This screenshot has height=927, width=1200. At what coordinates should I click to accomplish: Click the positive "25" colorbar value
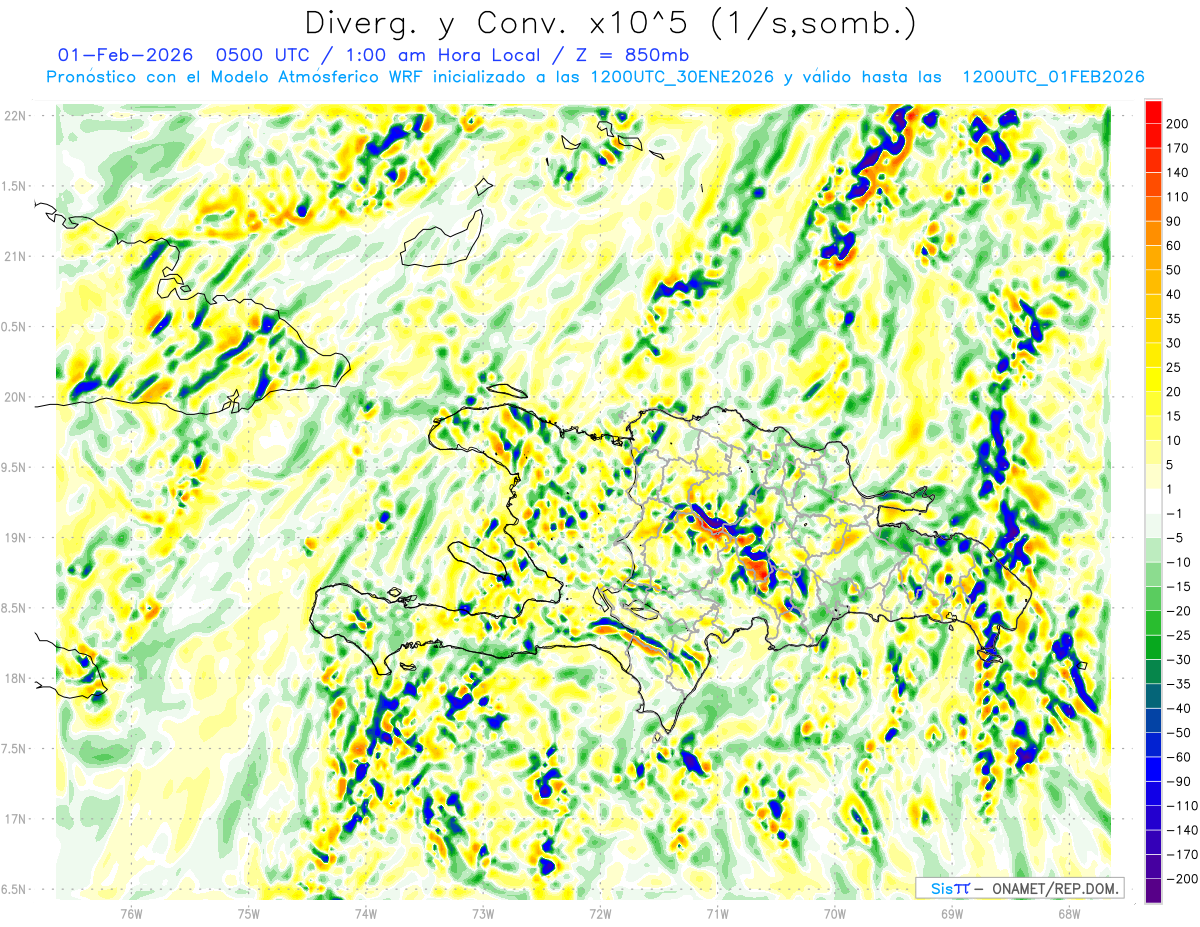point(1175,368)
